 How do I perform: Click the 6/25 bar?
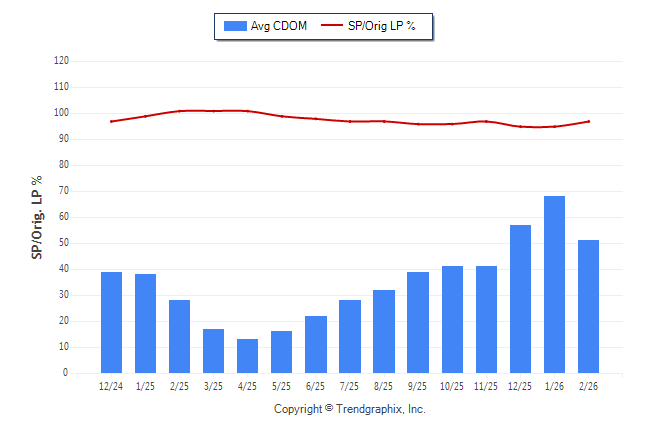316,344
